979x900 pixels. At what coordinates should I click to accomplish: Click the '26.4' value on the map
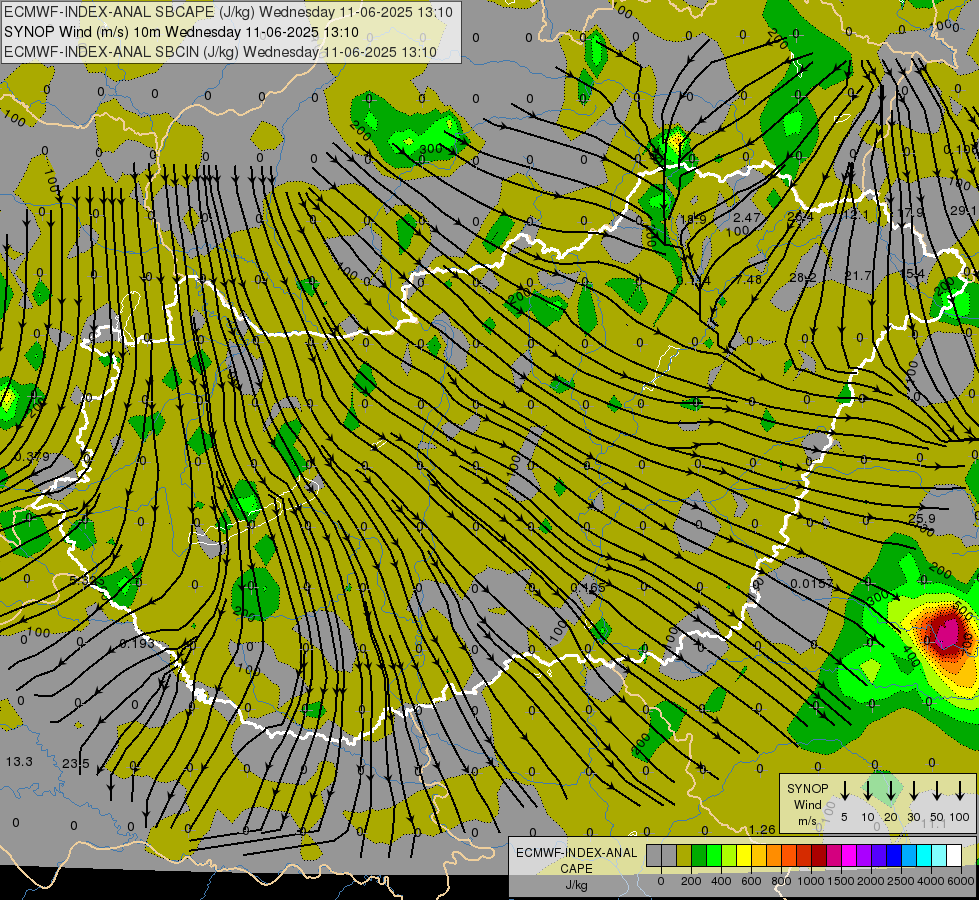(800, 217)
